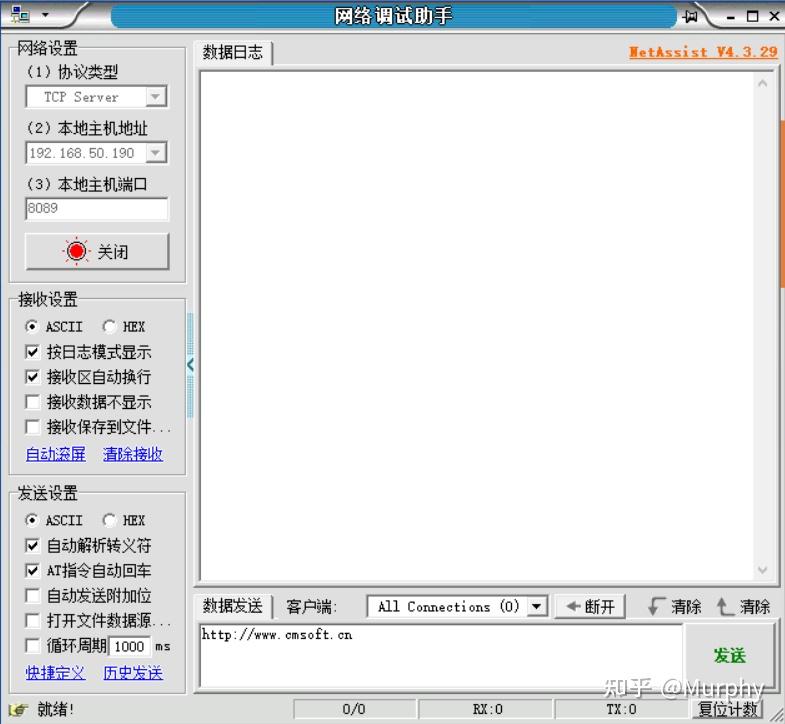Enable 循环周期 checkbox
This screenshot has height=724, width=785.
point(32,645)
